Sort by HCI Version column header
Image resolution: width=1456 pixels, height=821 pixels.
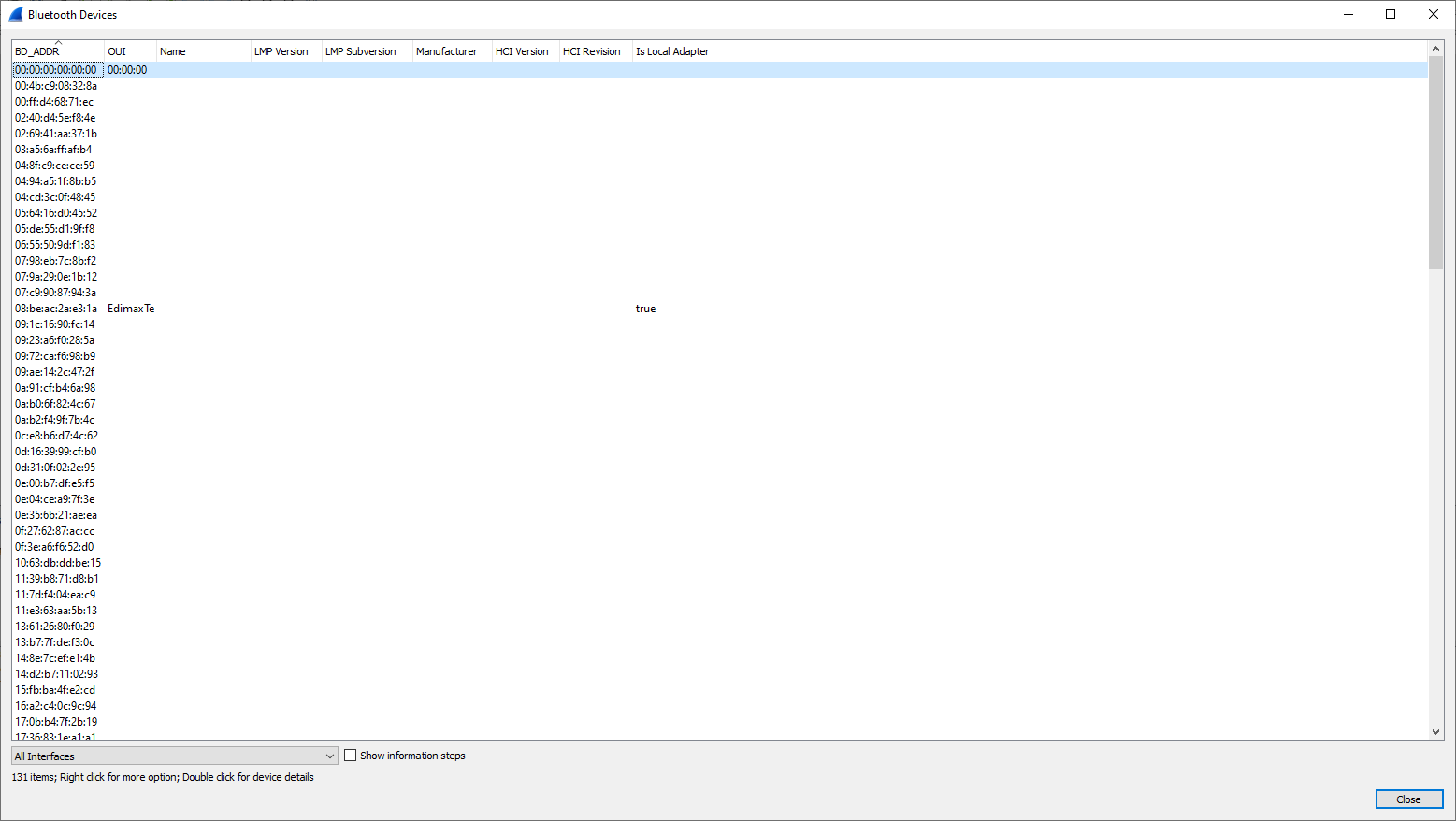coord(526,51)
